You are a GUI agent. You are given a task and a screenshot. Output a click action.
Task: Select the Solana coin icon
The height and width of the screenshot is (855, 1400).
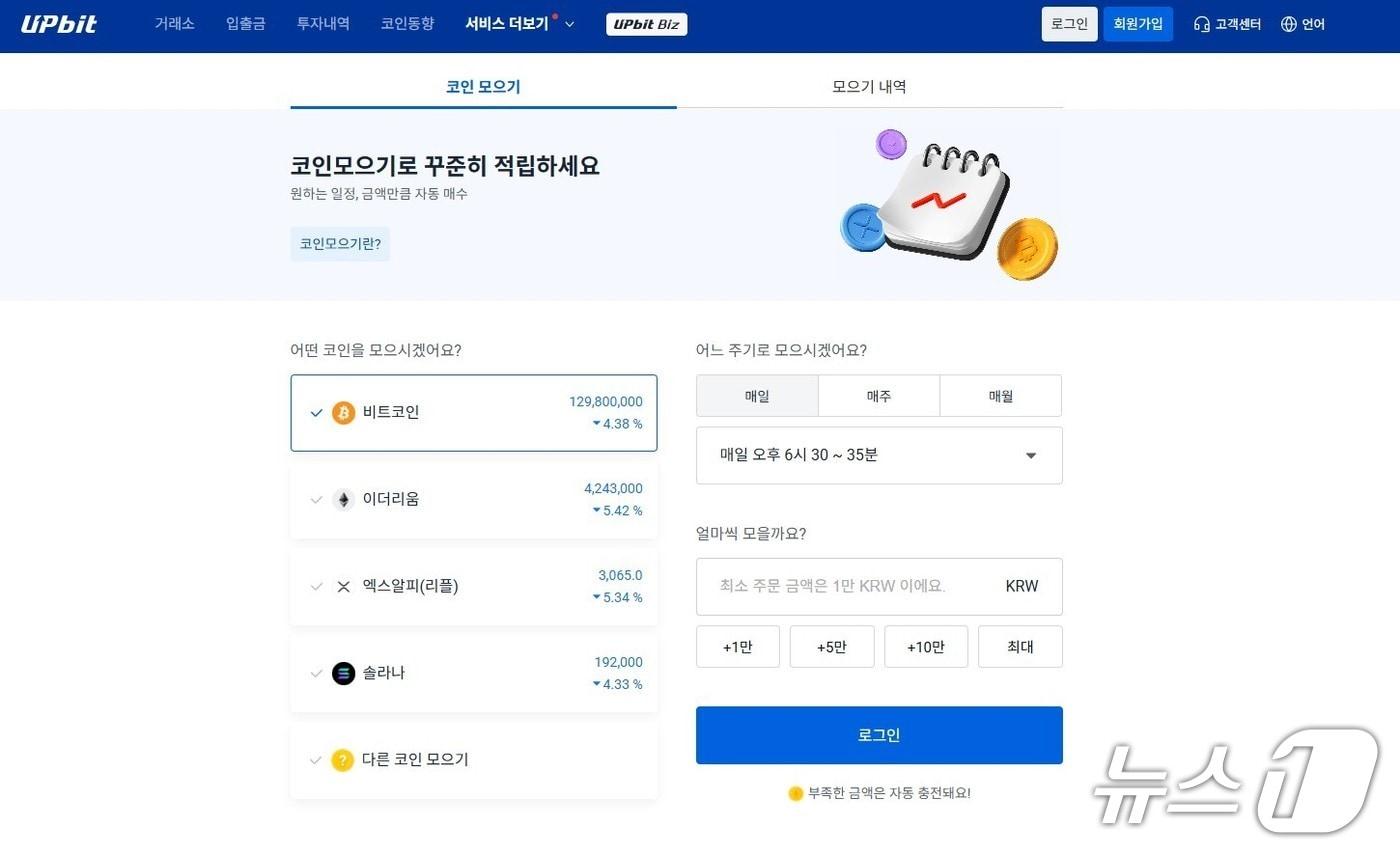click(x=343, y=673)
